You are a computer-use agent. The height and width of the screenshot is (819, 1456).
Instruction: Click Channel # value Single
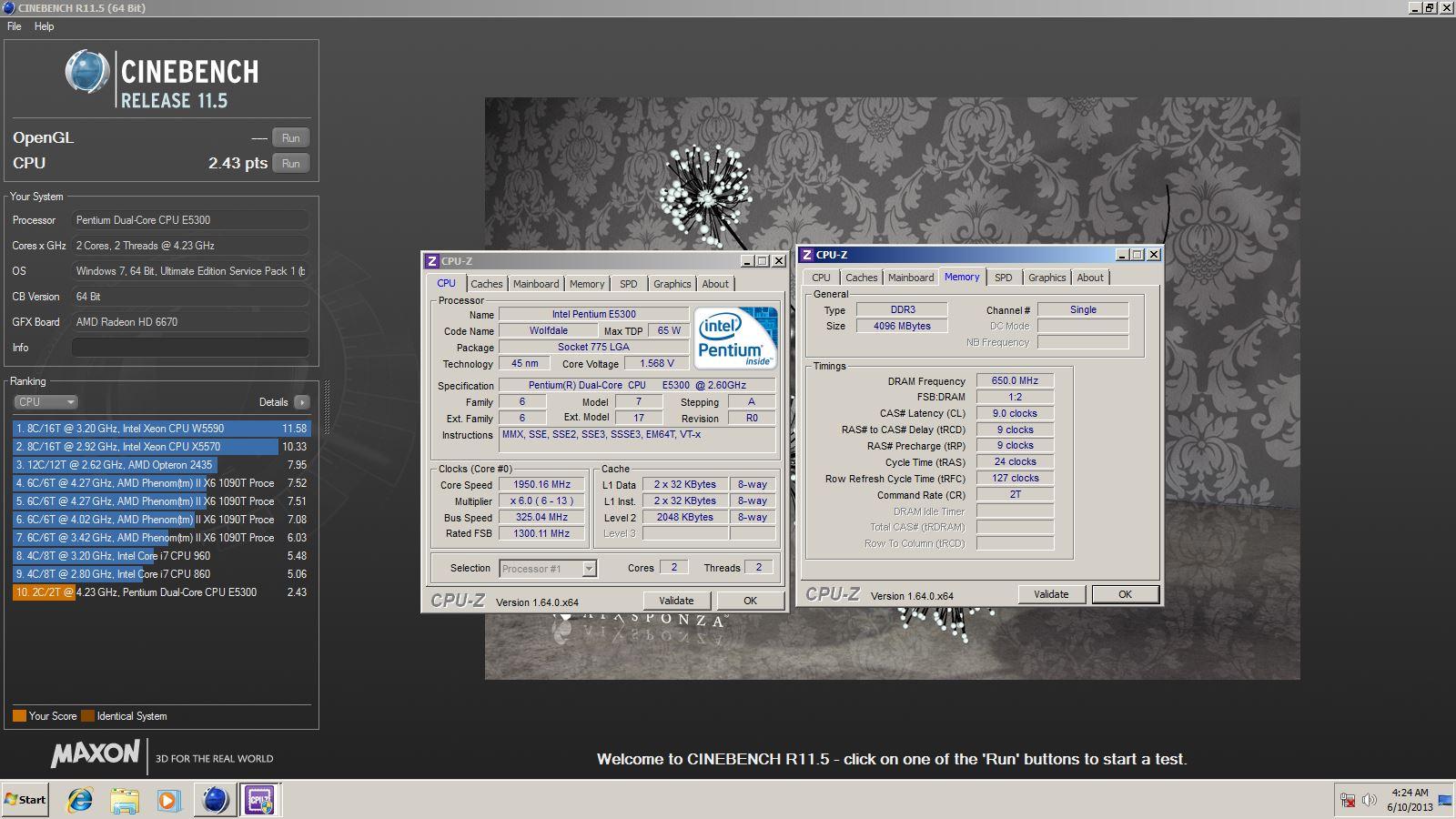1083,309
